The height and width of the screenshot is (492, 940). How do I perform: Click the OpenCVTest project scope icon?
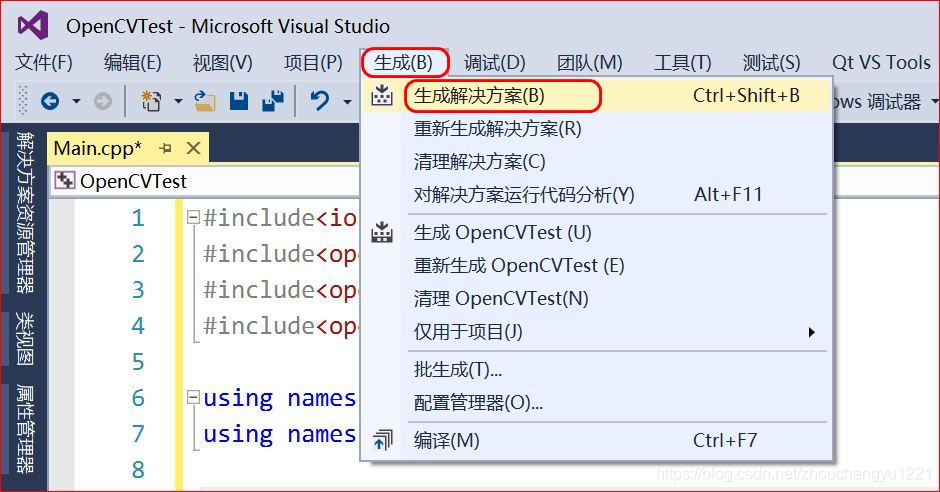(65, 180)
